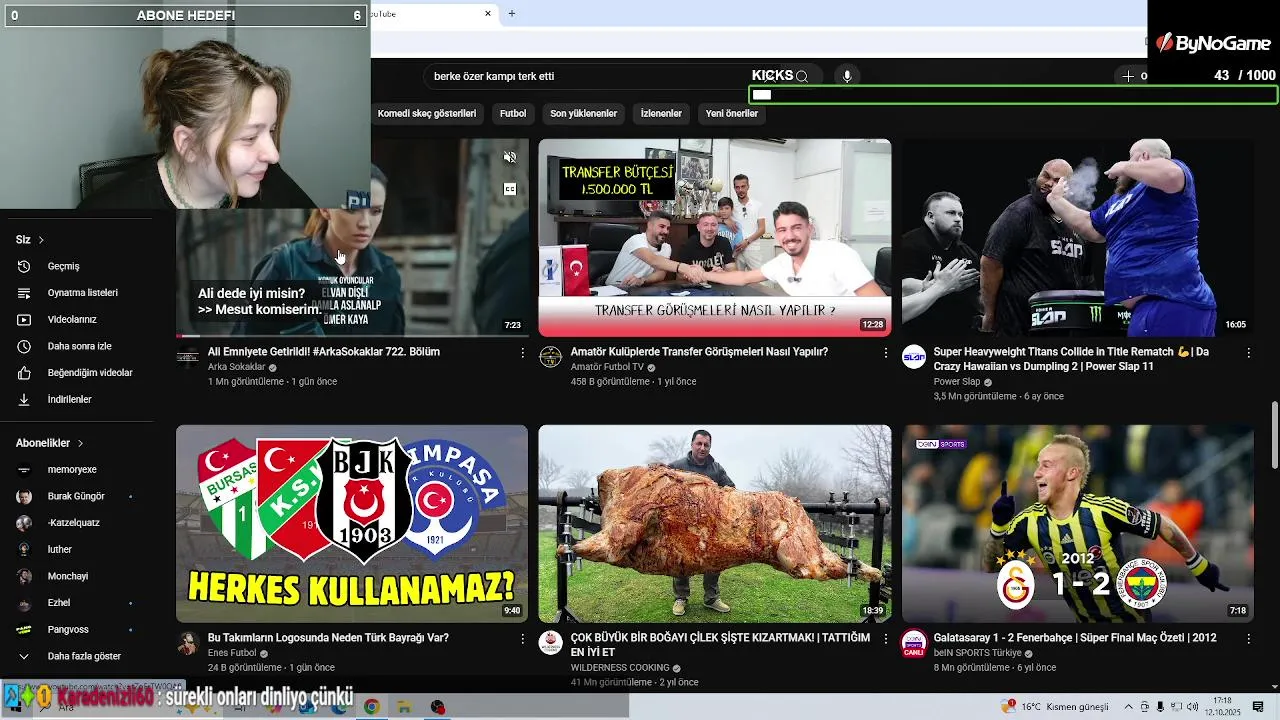Open Bu Takımların Logosunda video title
Image resolution: width=1280 pixels, height=720 pixels.
(x=328, y=638)
